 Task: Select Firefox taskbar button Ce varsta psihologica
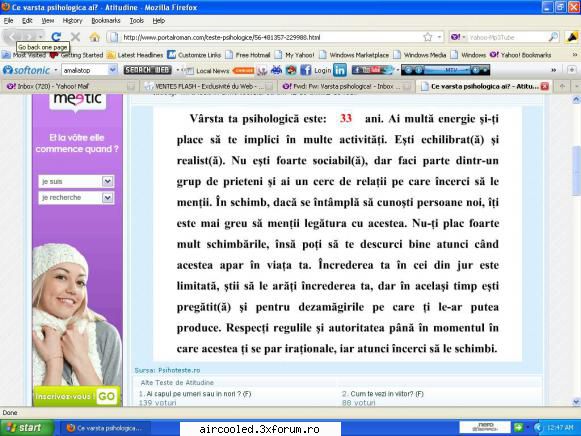(x=105, y=428)
